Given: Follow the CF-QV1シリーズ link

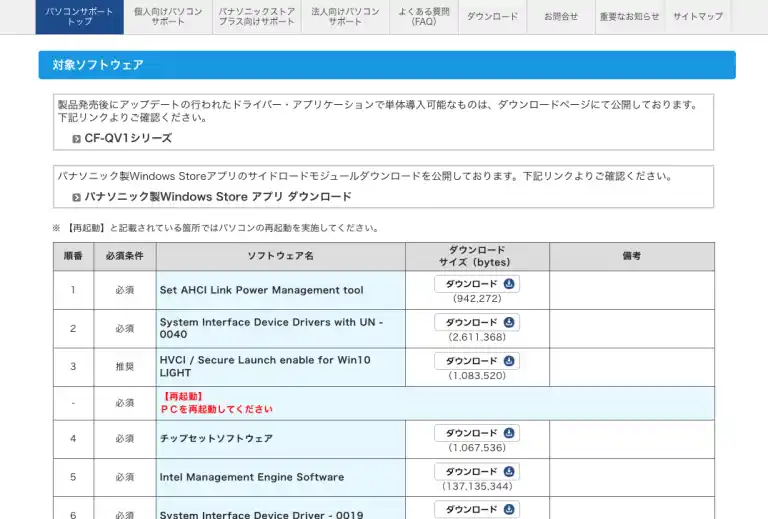Looking at the screenshot, I should tap(128, 139).
